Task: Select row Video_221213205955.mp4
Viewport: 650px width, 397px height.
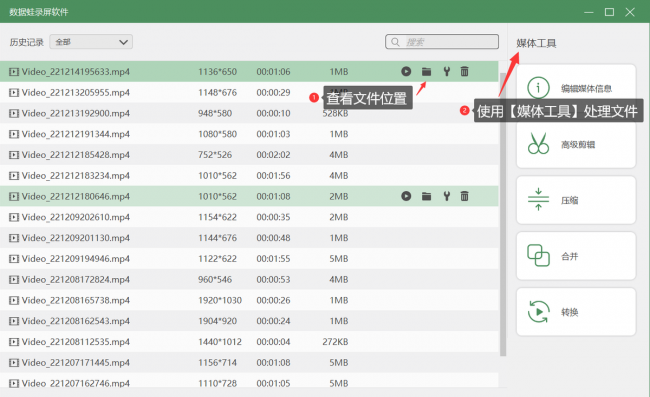Action: (249, 92)
